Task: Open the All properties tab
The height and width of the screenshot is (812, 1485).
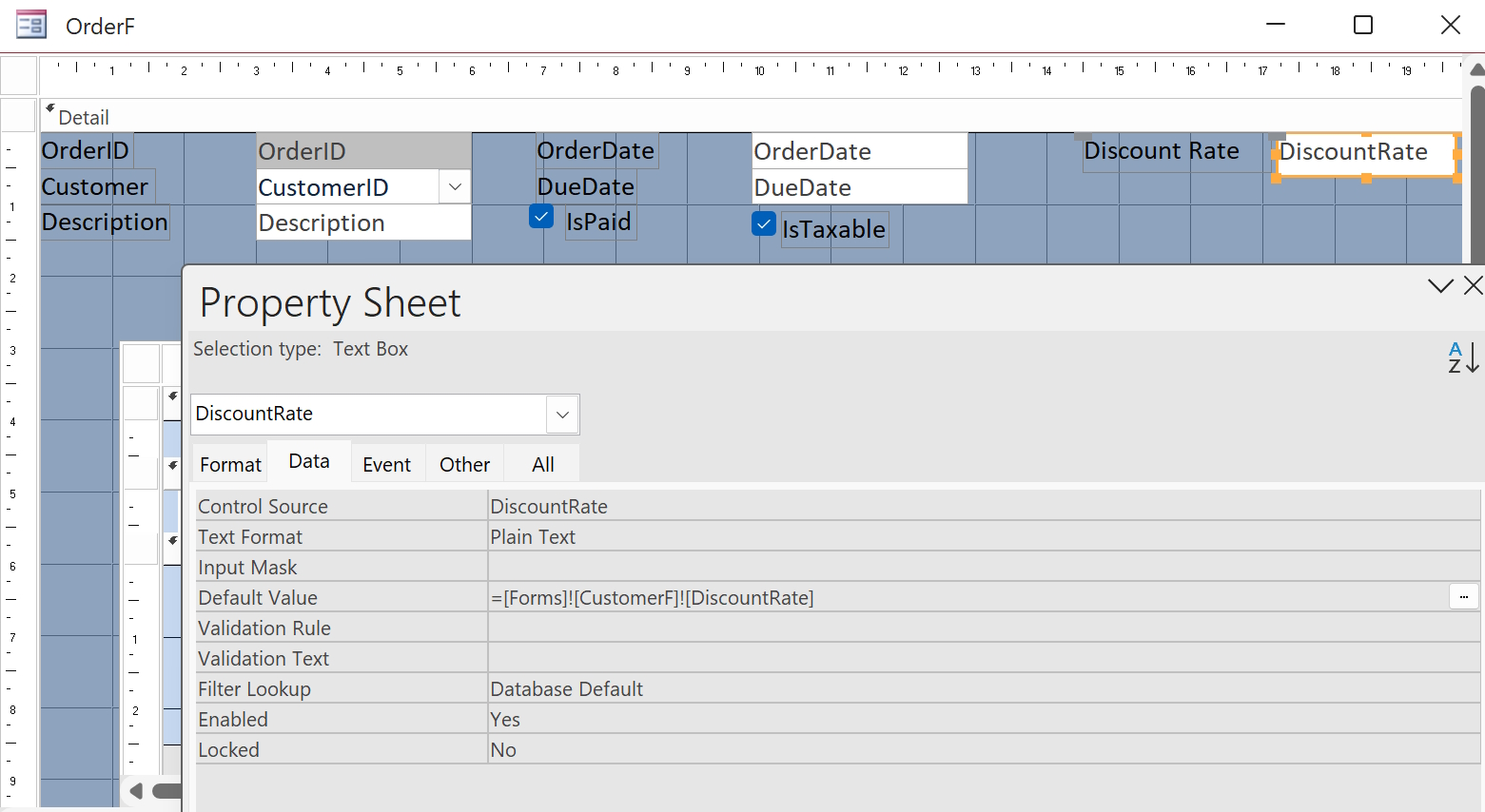Action: point(542,465)
